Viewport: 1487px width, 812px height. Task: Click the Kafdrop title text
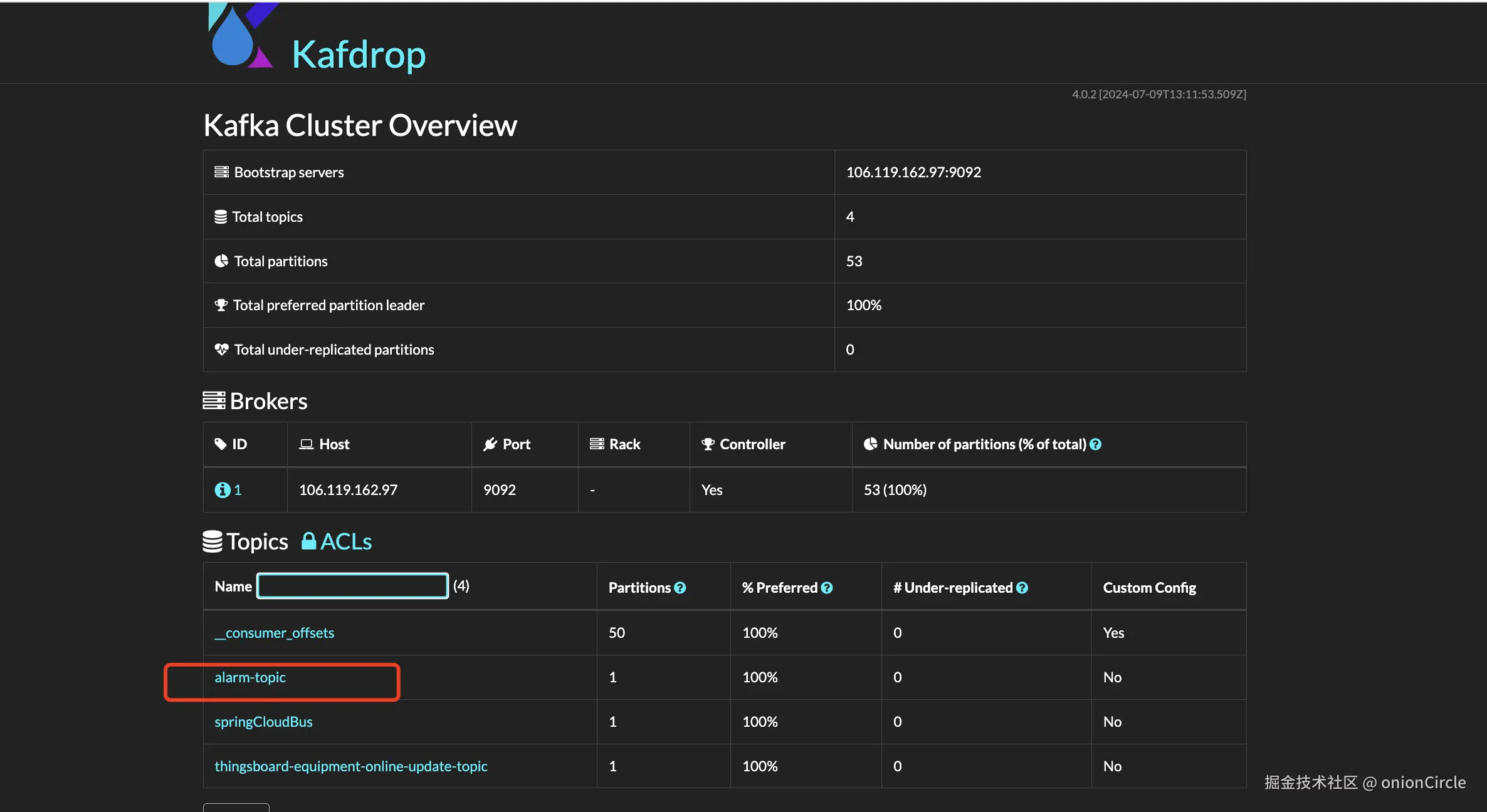[359, 55]
